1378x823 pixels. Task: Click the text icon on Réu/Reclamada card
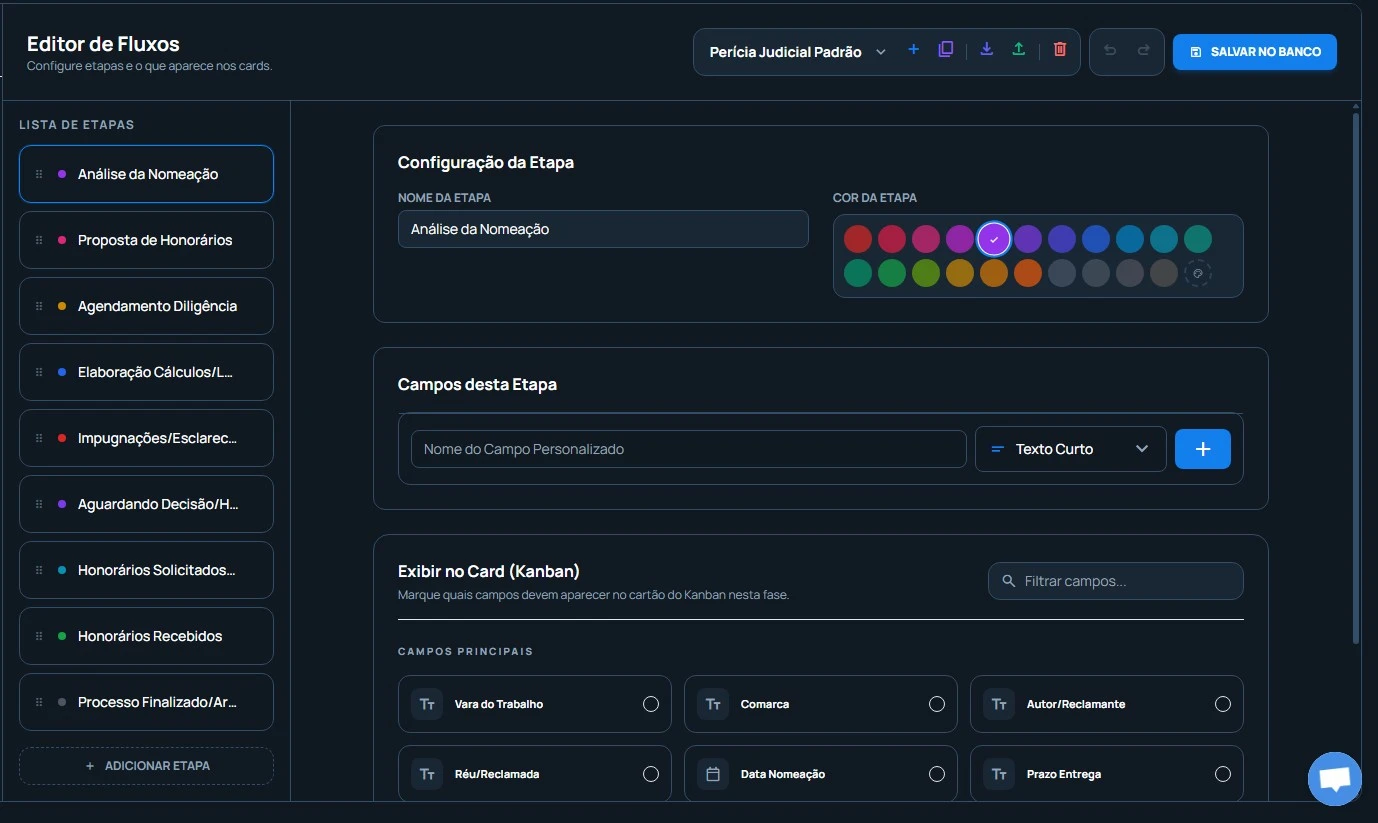[x=427, y=774]
